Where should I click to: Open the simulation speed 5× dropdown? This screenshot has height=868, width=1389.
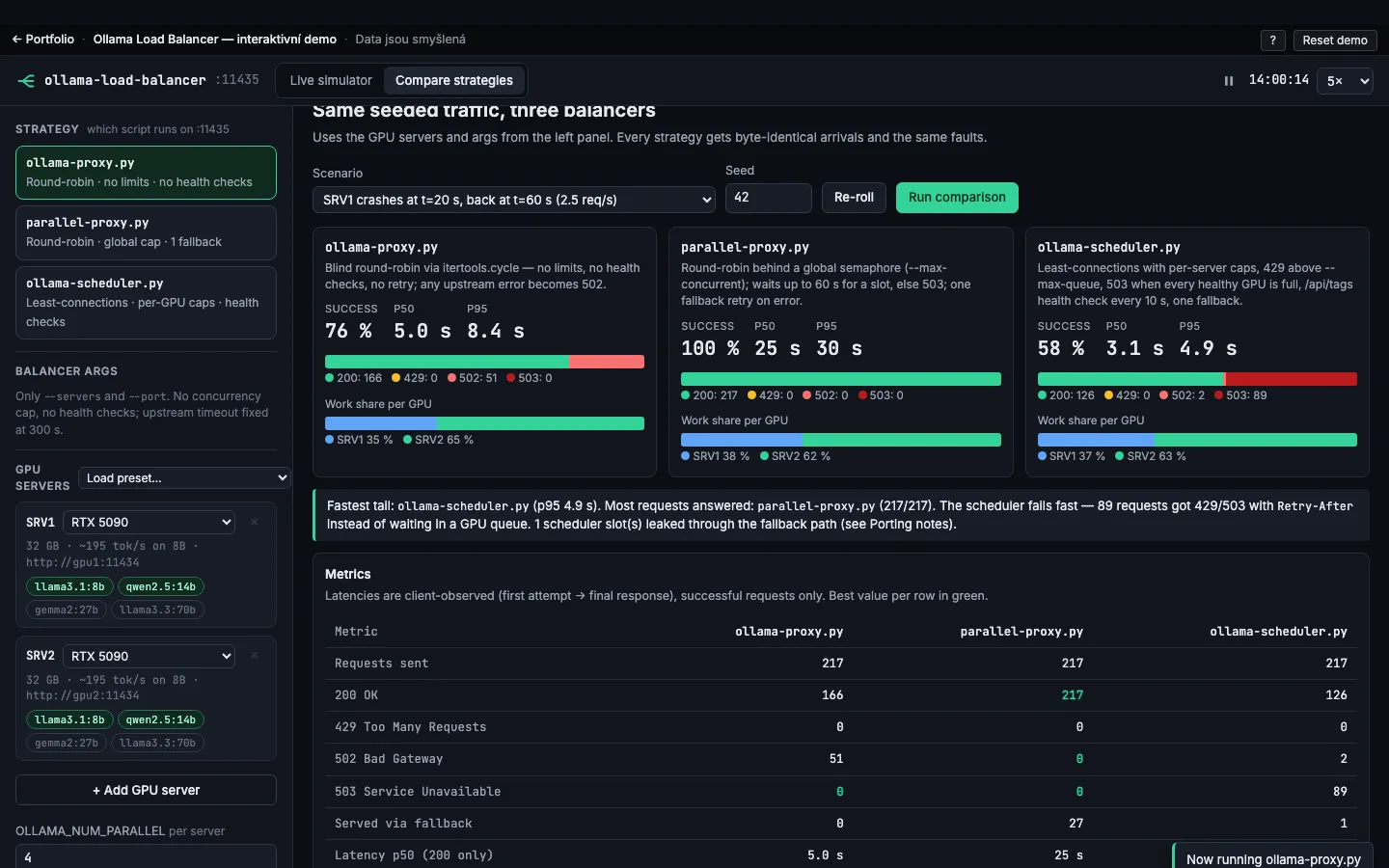(1347, 81)
